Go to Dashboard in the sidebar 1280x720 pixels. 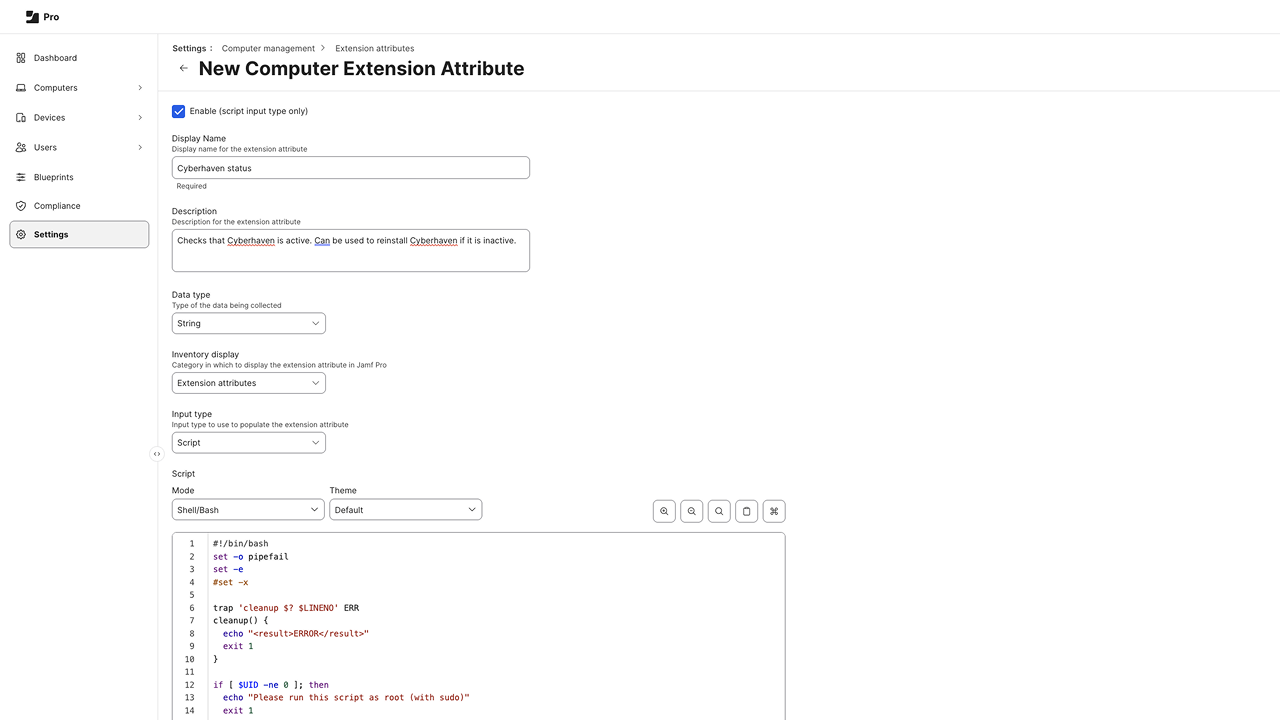click(55, 58)
